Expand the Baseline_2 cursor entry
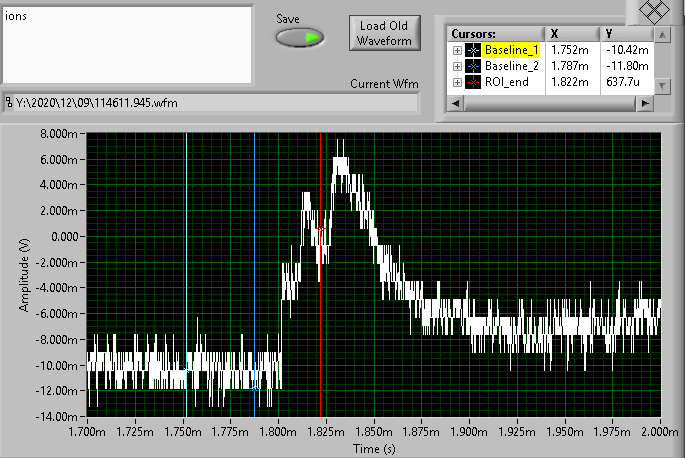 [x=457, y=66]
